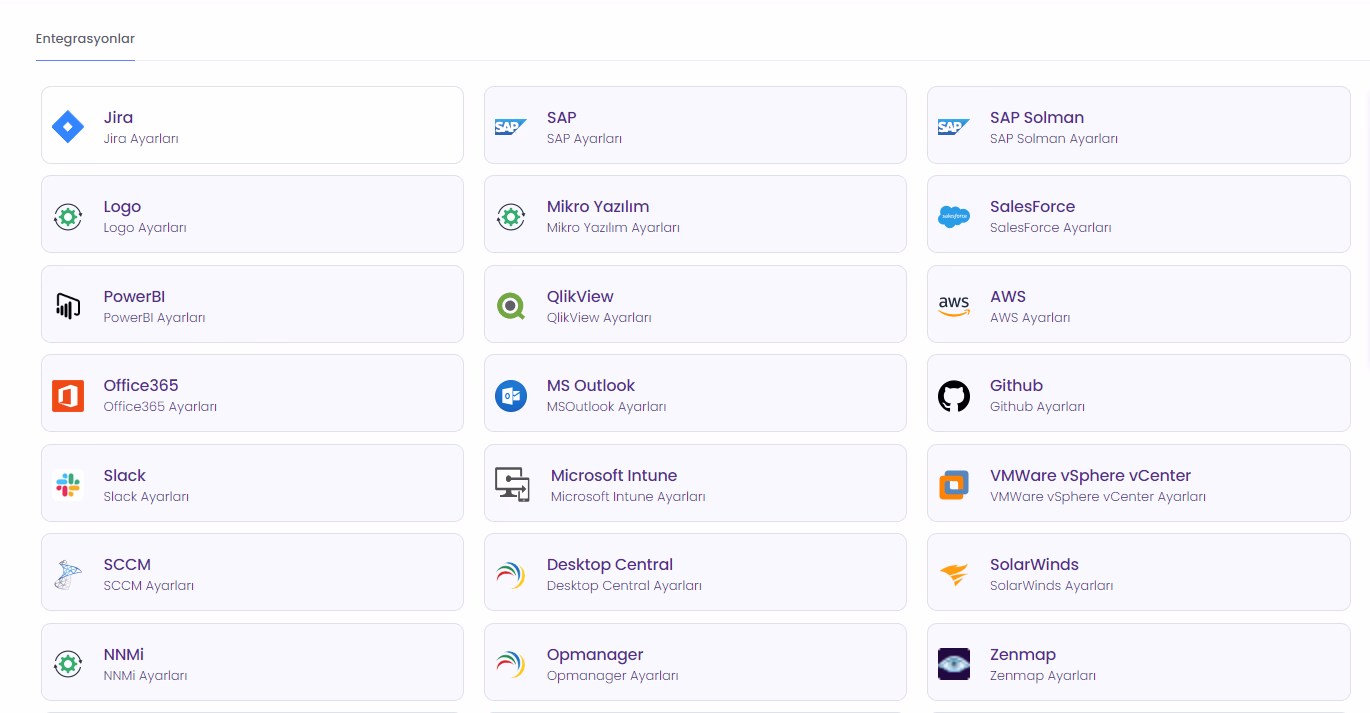
Task: Click 'Logo Ayarları' text
Action: pyautogui.click(x=145, y=228)
